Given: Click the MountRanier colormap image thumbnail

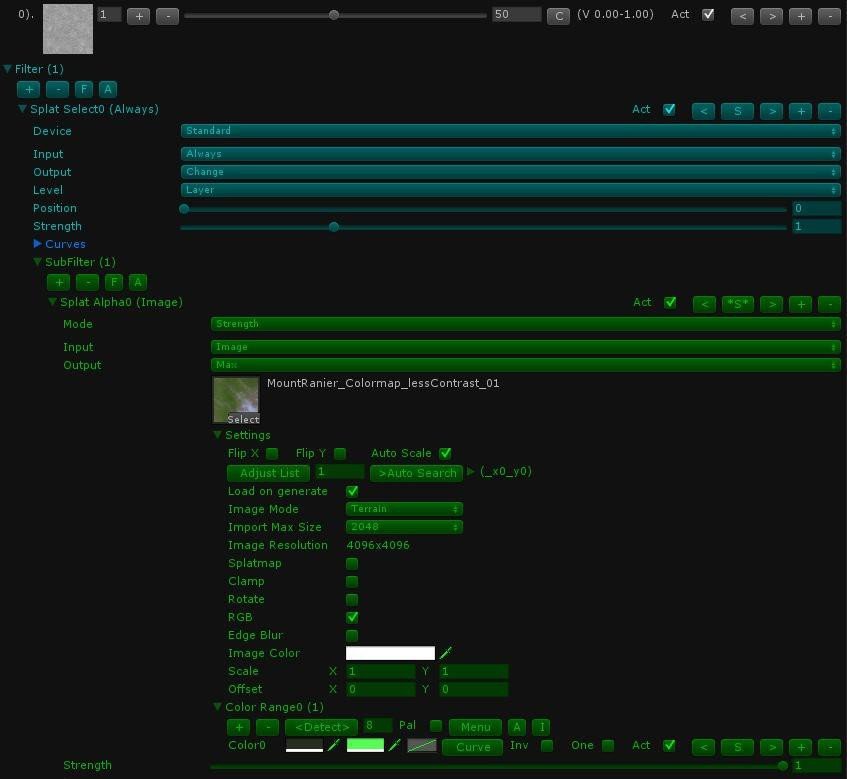Looking at the screenshot, I should click(236, 400).
